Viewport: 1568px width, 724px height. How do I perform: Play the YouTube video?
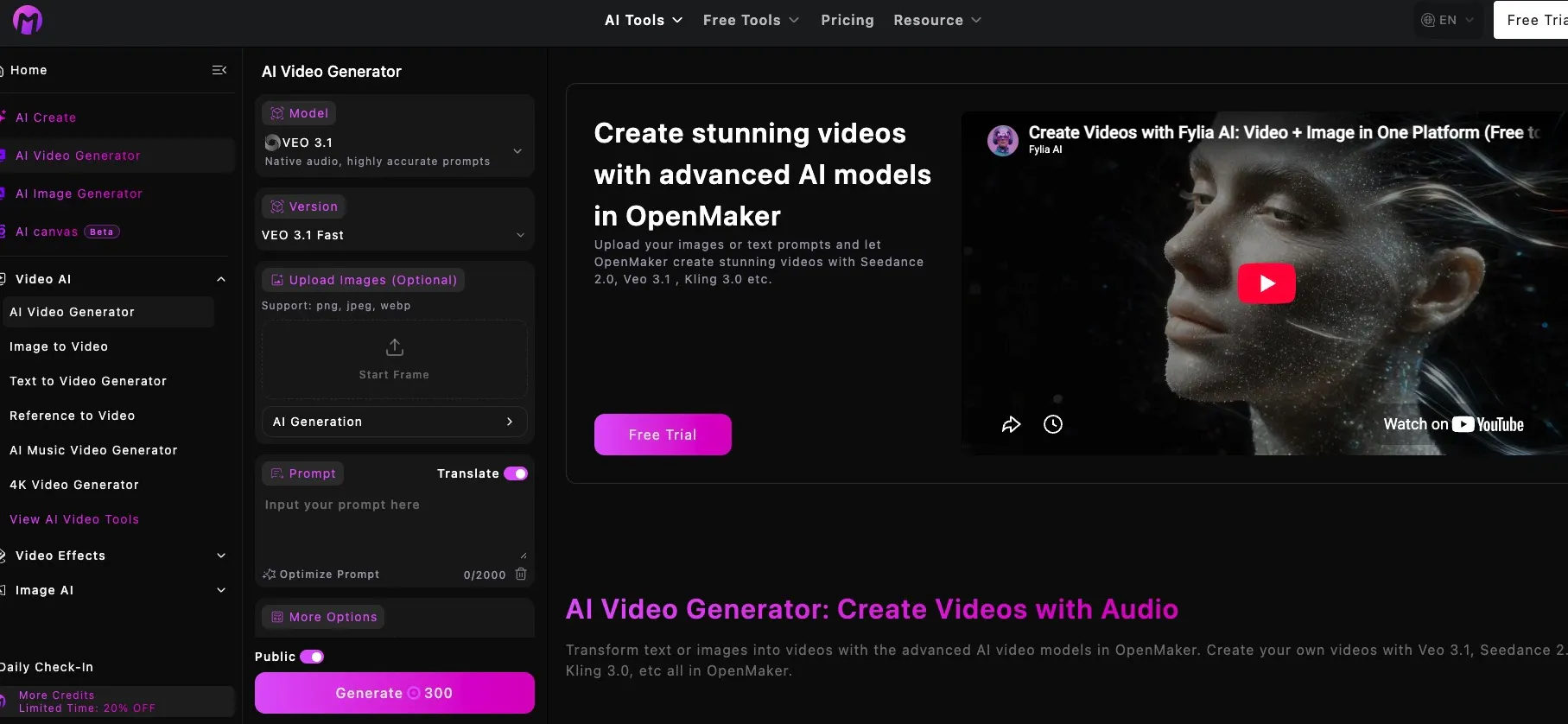pyautogui.click(x=1266, y=283)
